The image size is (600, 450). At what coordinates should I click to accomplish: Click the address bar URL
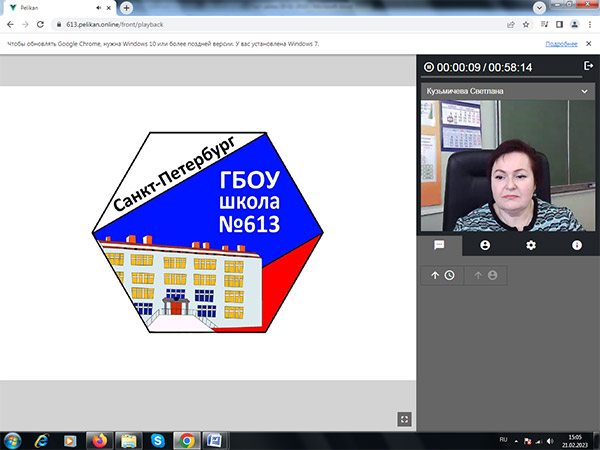coord(115,24)
